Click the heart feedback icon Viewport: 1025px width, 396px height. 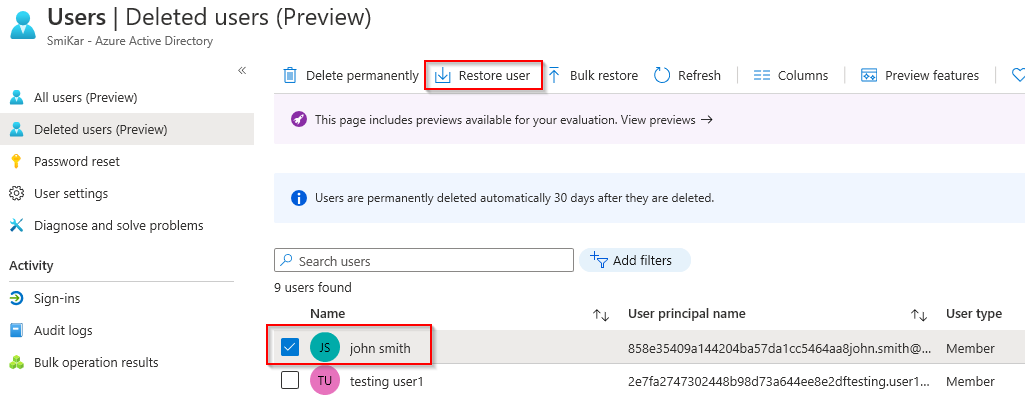[x=1018, y=76]
